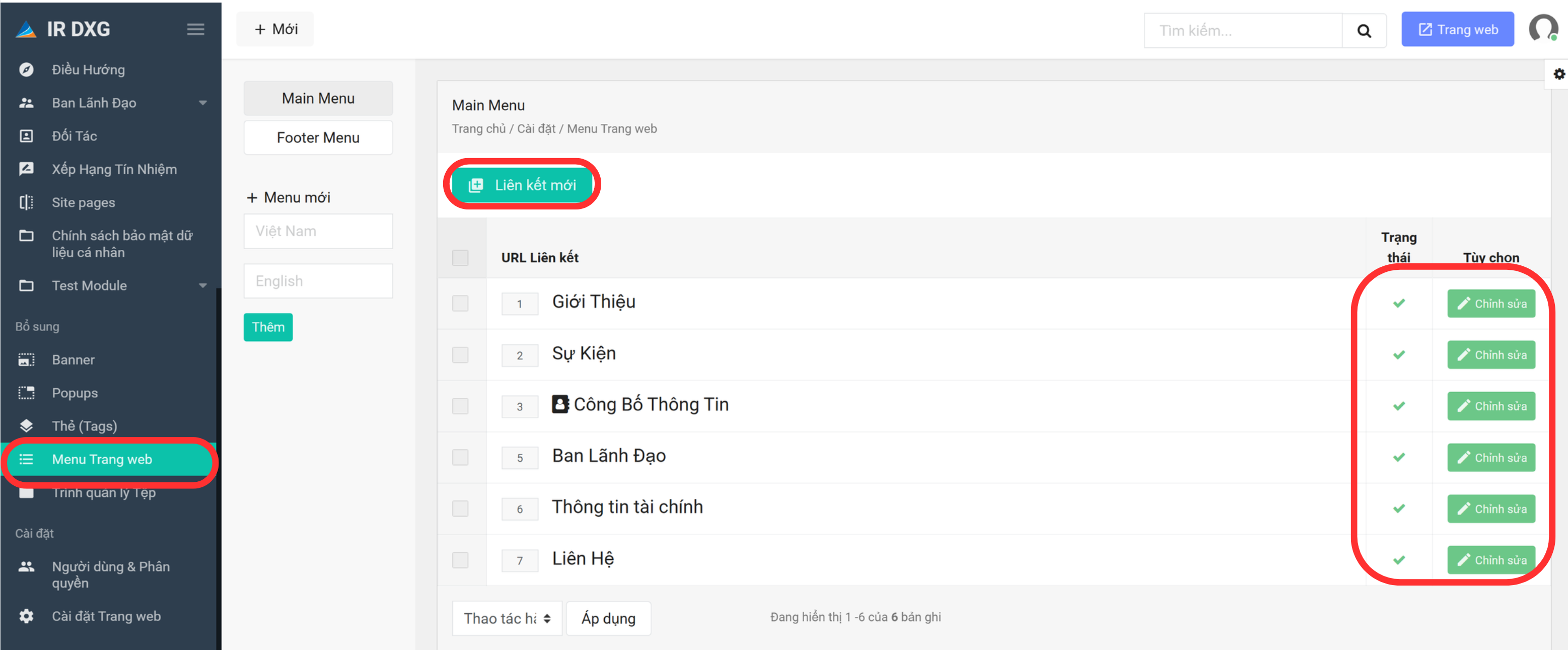This screenshot has height=650, width=1568.
Task: Focus the Việt Nam menu name field
Action: point(318,231)
